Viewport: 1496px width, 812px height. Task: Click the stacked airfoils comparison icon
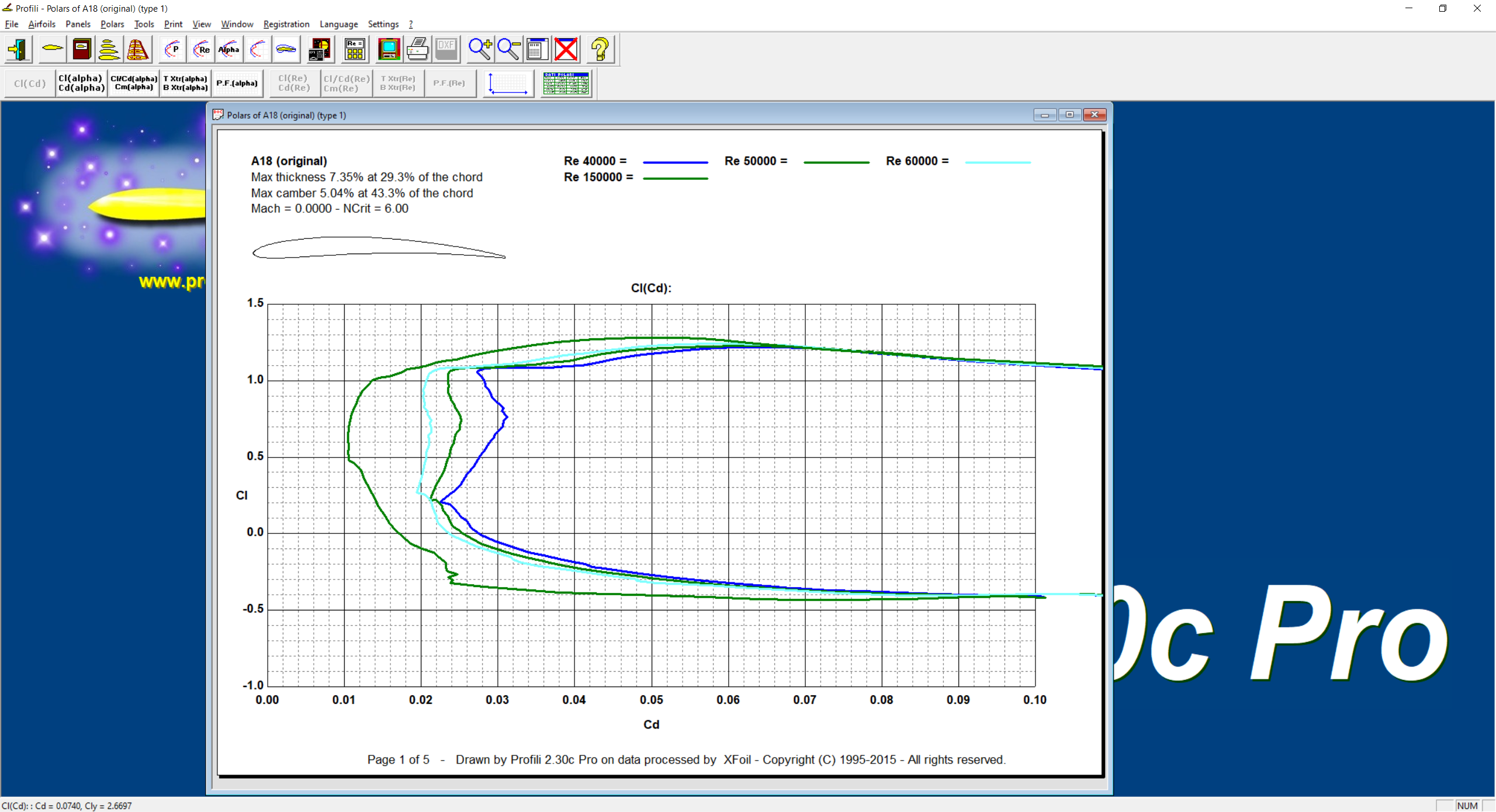[x=109, y=50]
